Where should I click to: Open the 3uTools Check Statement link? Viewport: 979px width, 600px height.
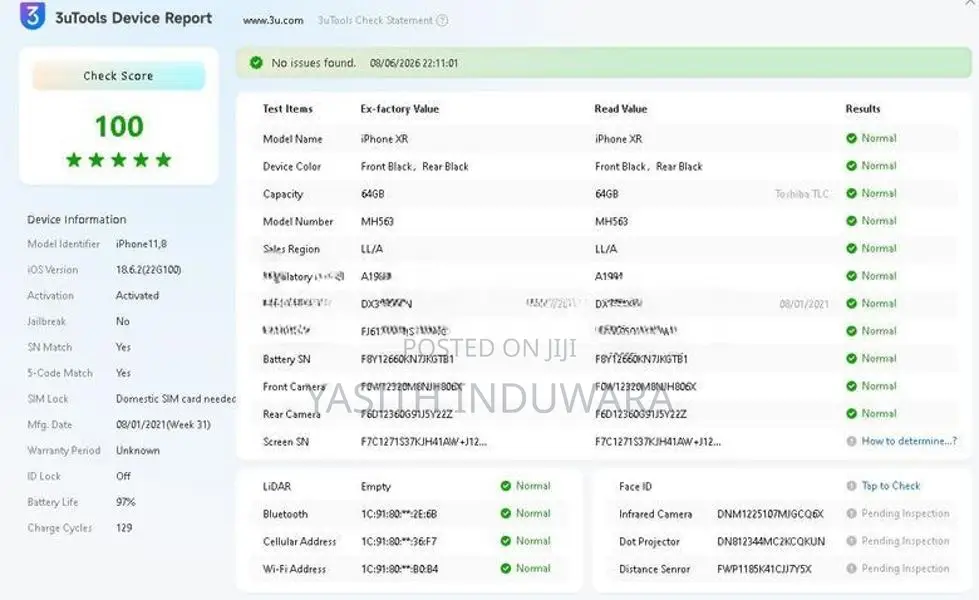click(x=375, y=21)
